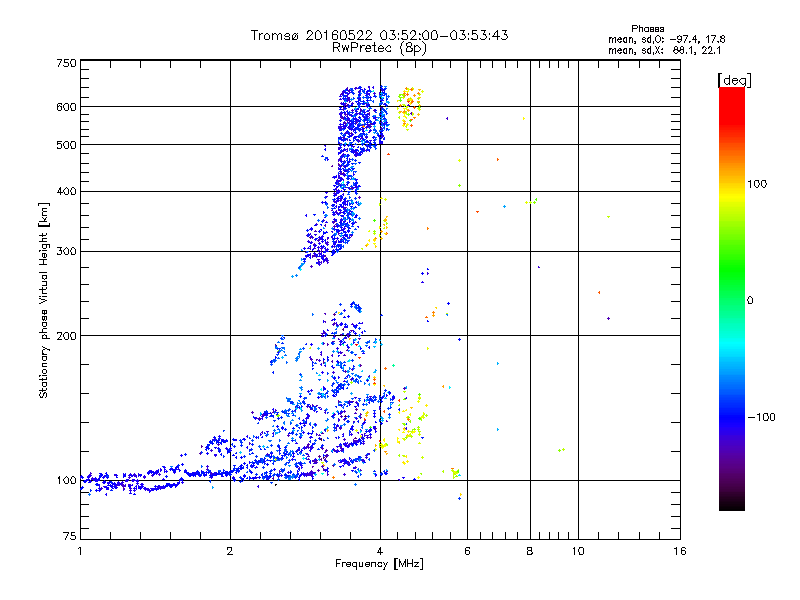Click the phase color bar
This screenshot has width=800, height=600.
[732, 298]
